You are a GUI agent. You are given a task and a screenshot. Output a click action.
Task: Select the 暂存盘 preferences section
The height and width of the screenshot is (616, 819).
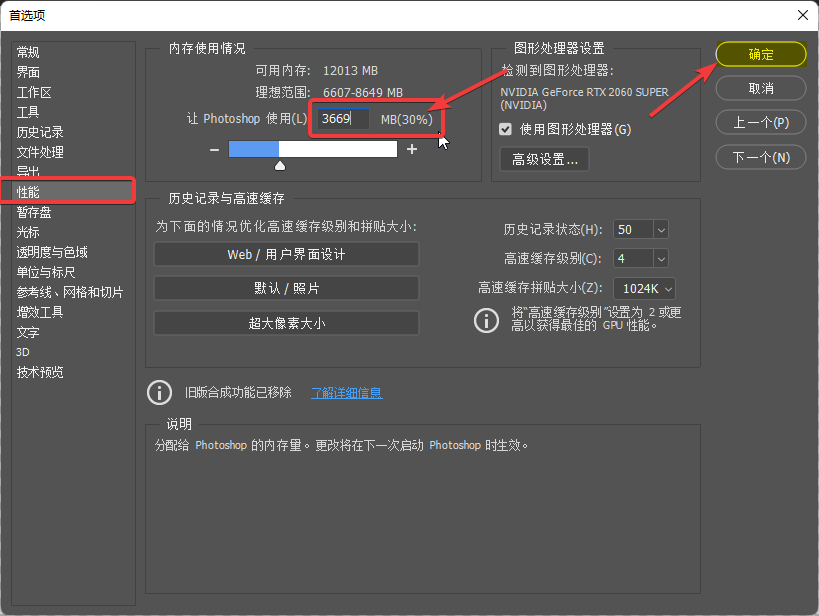click(x=33, y=212)
